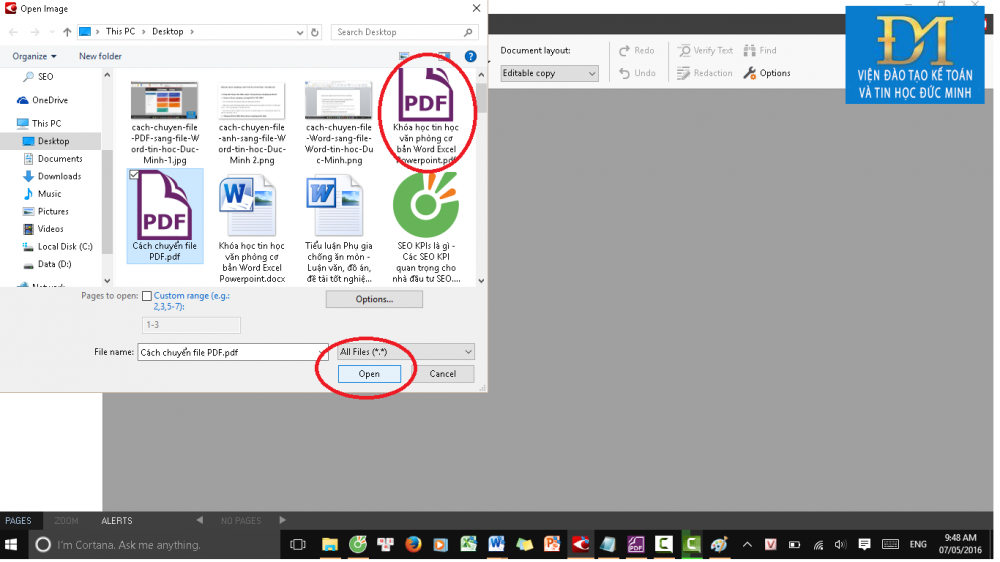The width and height of the screenshot is (1000, 562).
Task: Click the previous page arrow in bottom bar
Action: 200,521
